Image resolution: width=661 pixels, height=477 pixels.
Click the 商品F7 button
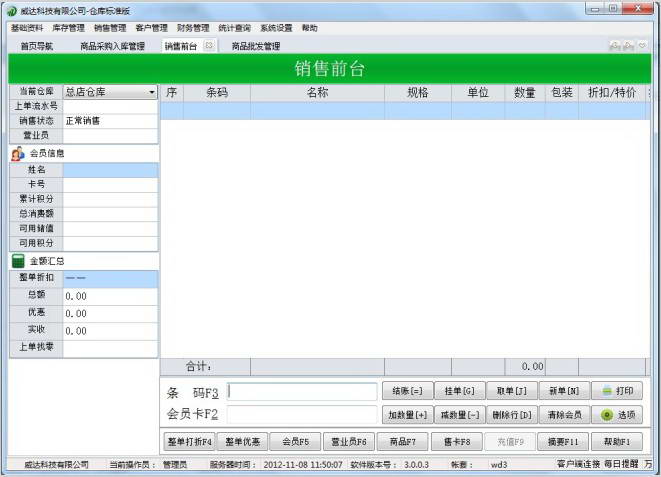pos(403,442)
